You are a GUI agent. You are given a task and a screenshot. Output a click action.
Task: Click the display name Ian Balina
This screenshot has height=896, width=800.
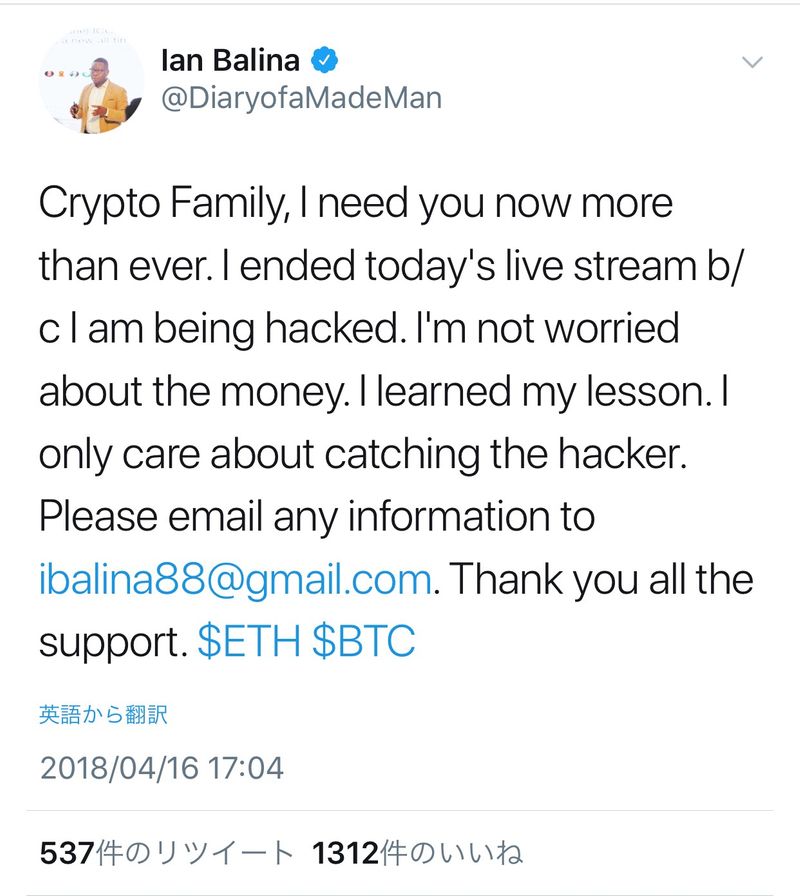(x=230, y=60)
